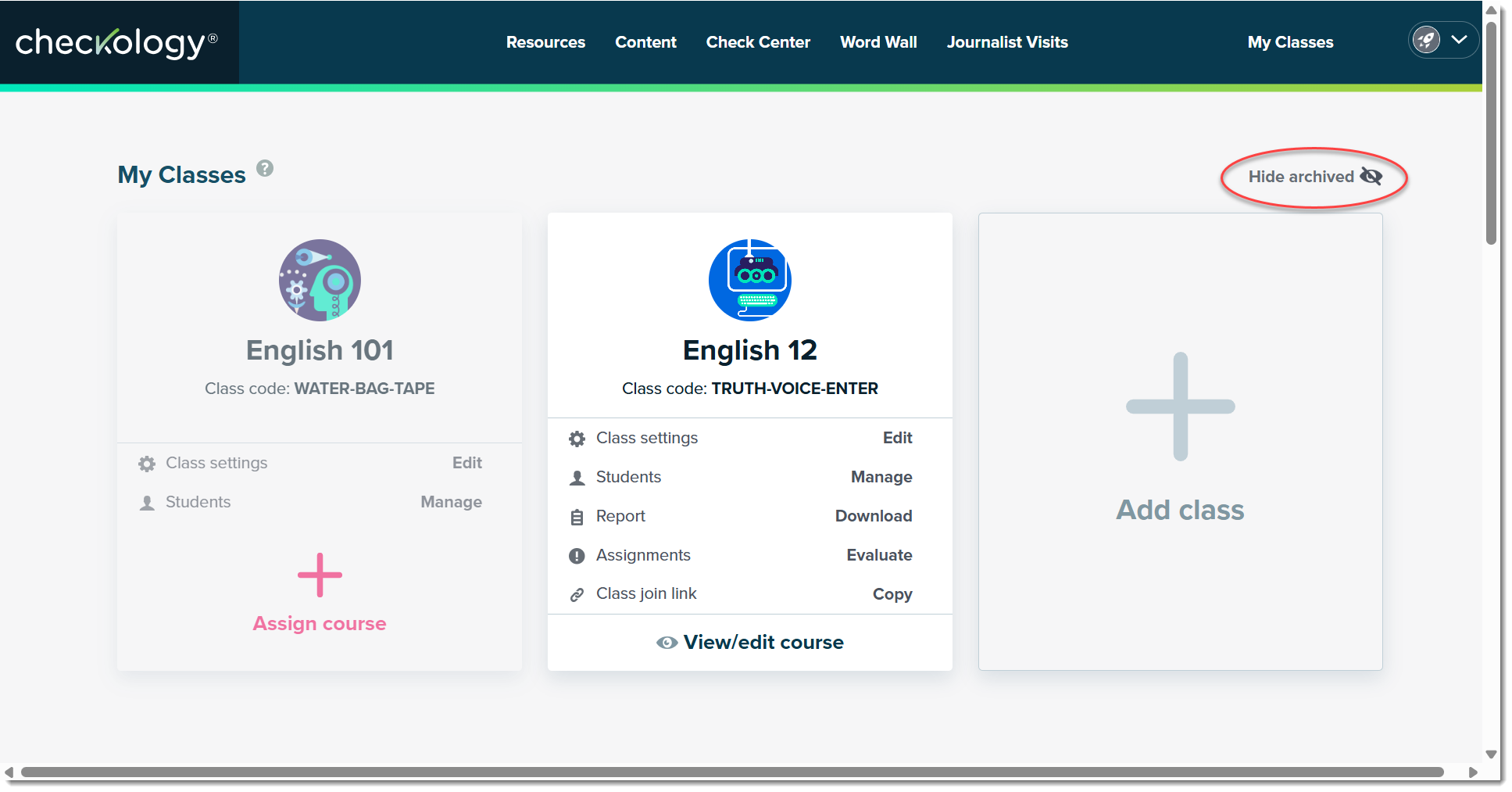Image resolution: width=1512 pixels, height=792 pixels.
Task: Click the Class join link chain icon
Action: [x=577, y=595]
